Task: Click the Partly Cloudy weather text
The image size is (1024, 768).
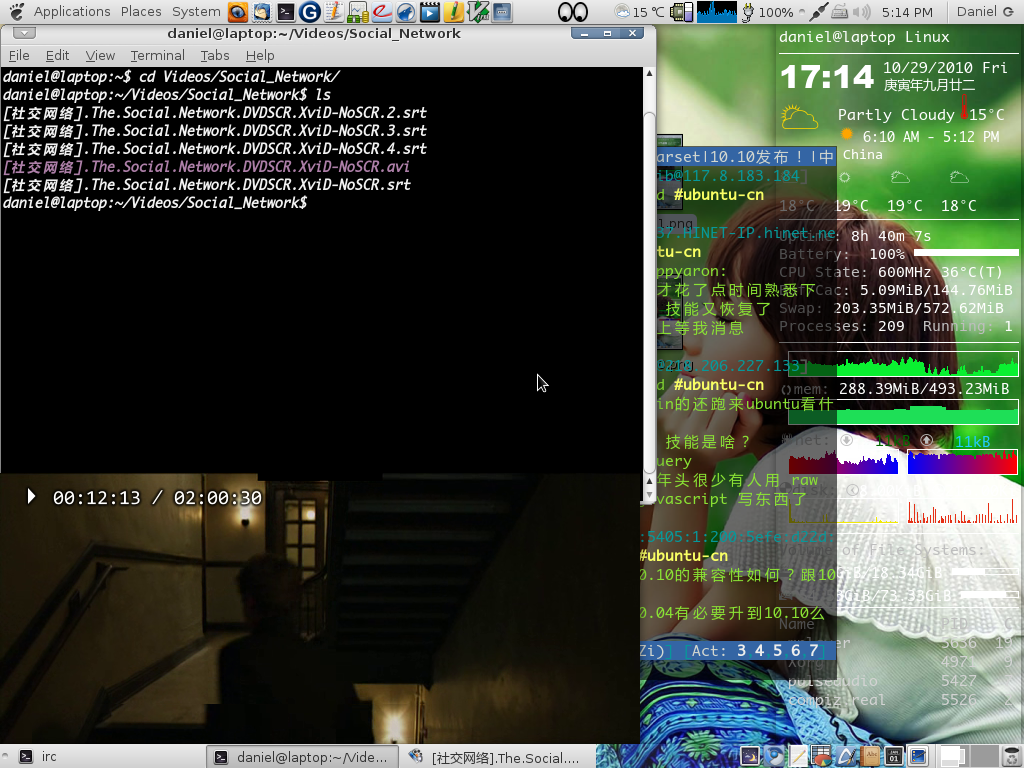Action: 896,115
